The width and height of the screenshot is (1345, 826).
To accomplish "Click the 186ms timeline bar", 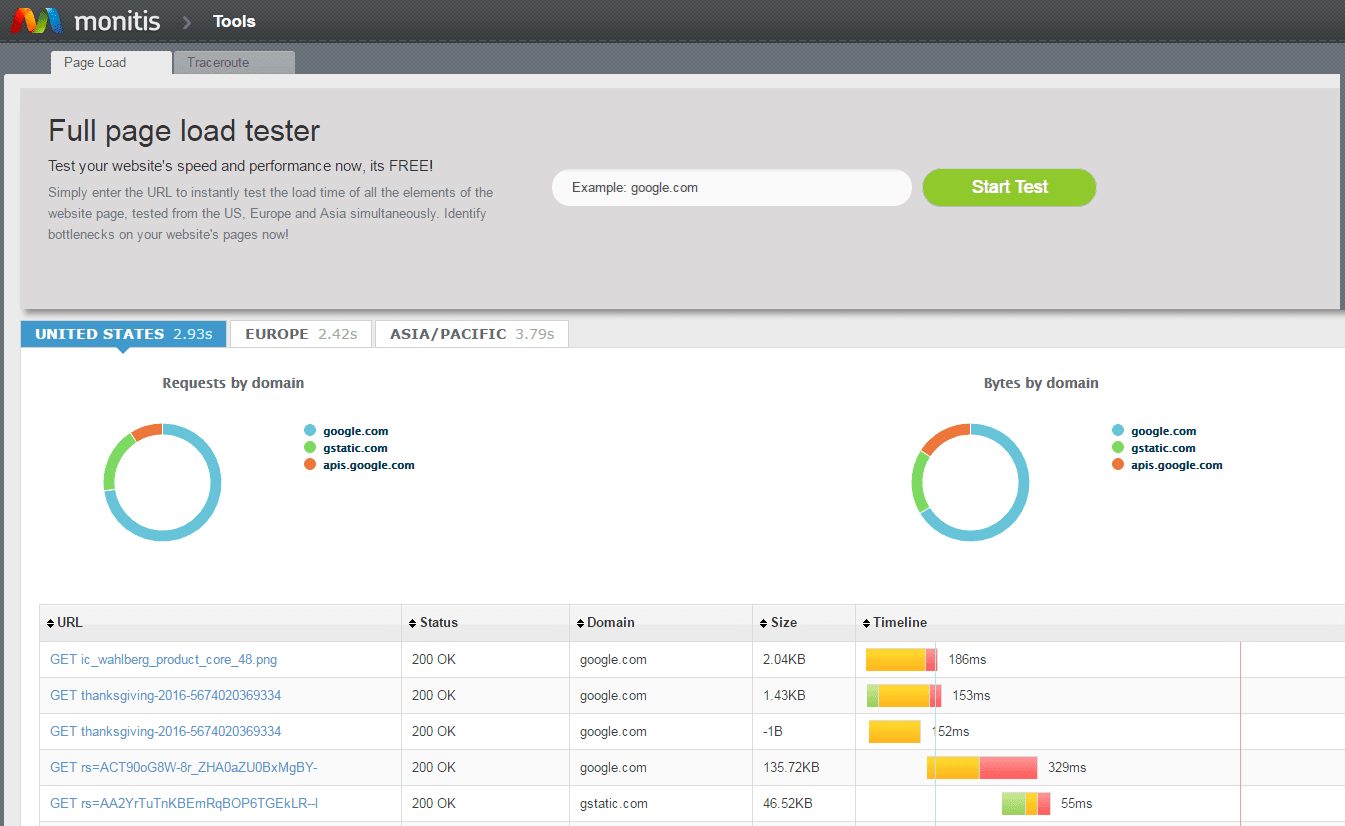I will (901, 660).
